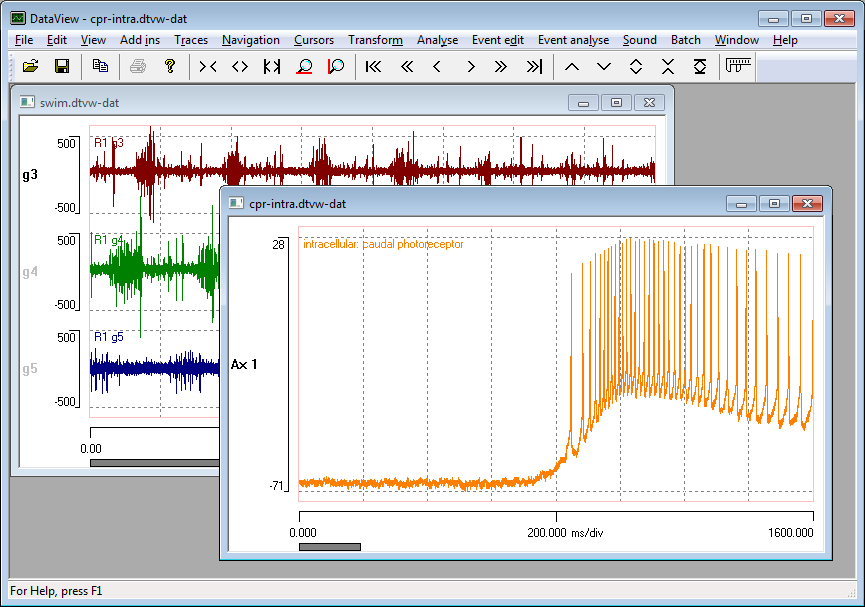Open the Traces menu
Viewport: 865px width, 607px height.
[x=191, y=40]
